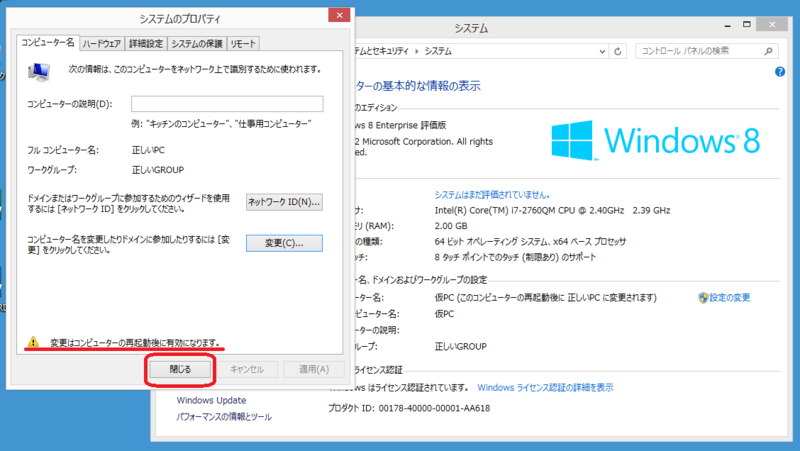800x451 pixels.
Task: Close the システムのプロパティ dialog with X
Action: pos(339,15)
